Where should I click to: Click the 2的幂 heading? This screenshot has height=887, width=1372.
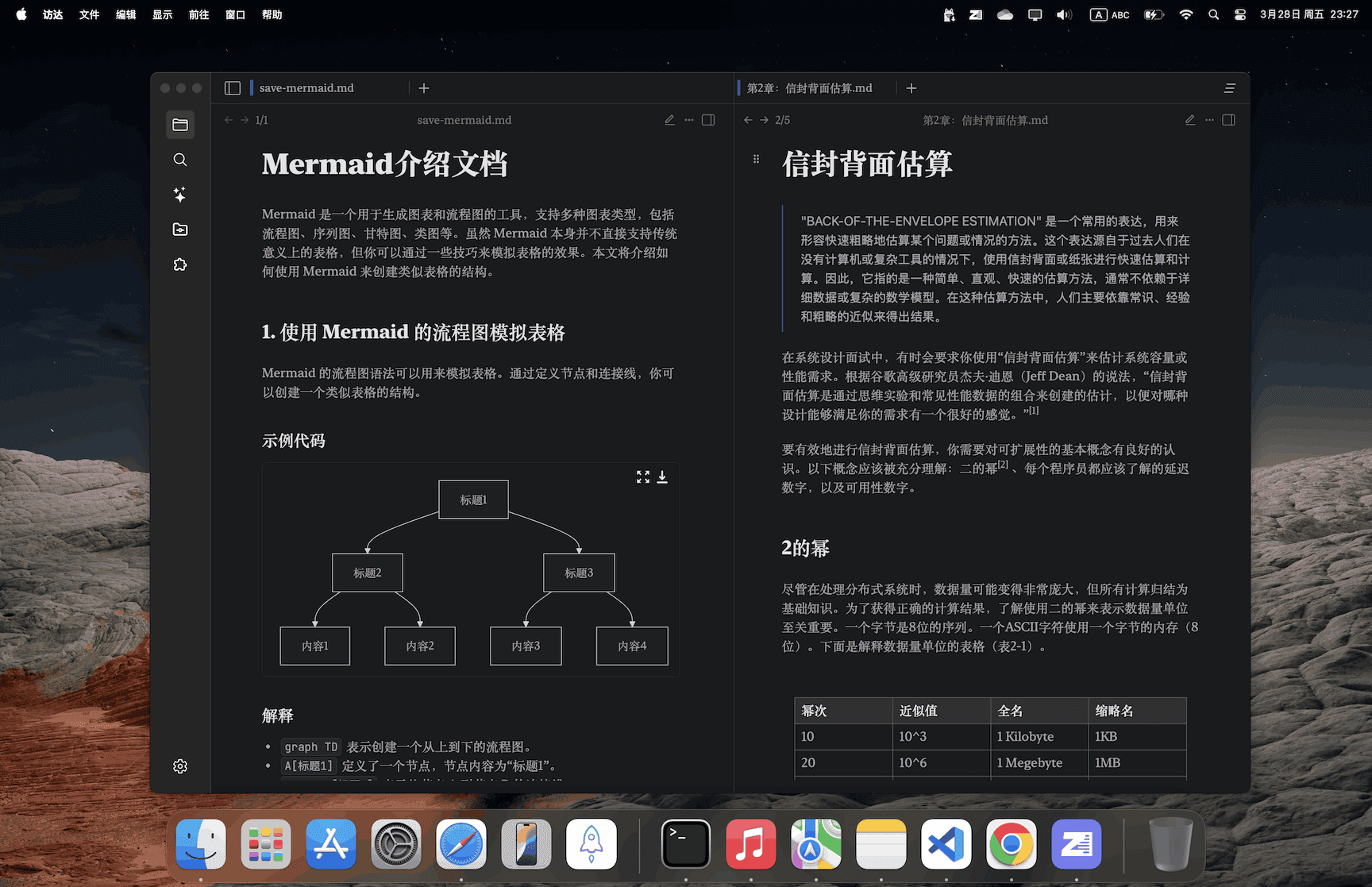(805, 548)
